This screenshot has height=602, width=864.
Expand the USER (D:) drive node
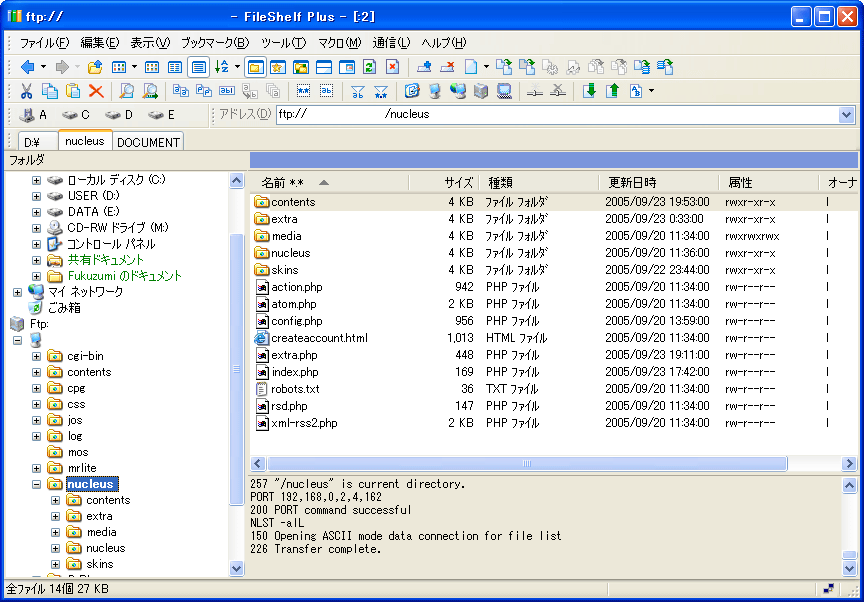(x=36, y=196)
